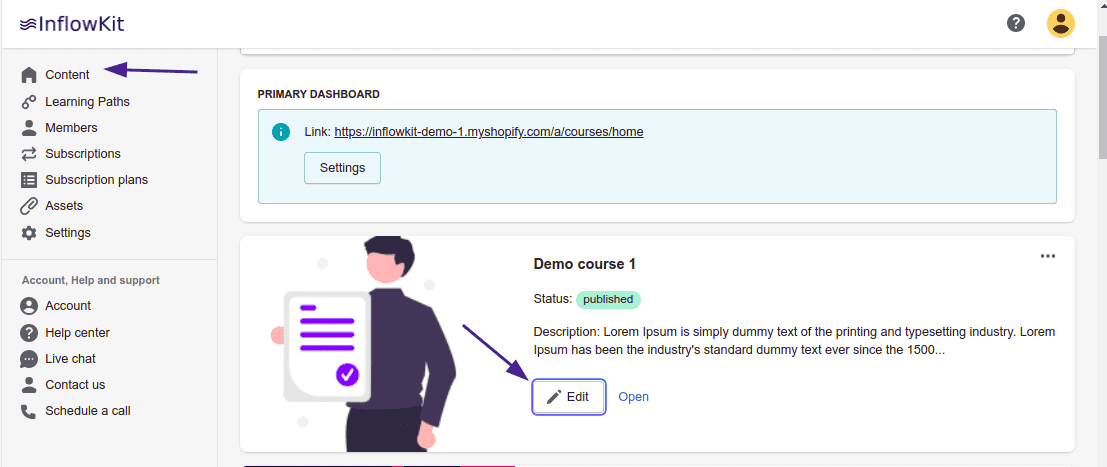The height and width of the screenshot is (467, 1107).
Task: Open Account in the support section
Action: pos(68,306)
